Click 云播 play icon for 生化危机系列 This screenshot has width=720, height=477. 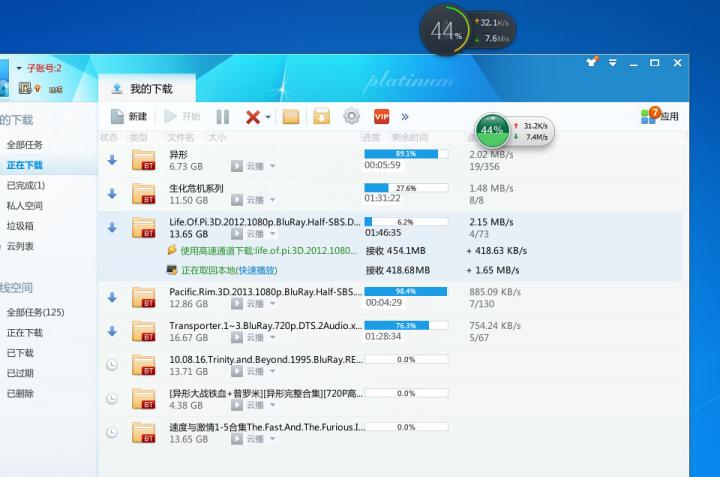coord(237,200)
